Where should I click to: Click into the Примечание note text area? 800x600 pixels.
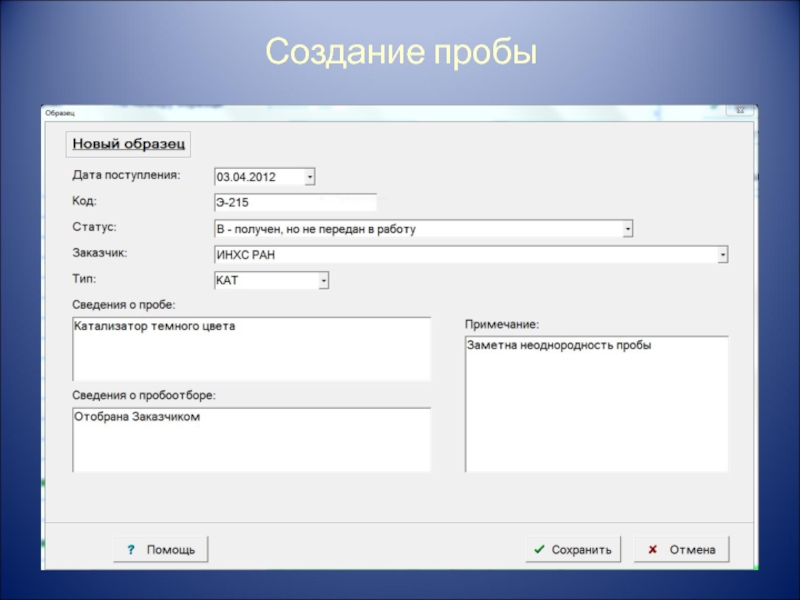tap(596, 403)
